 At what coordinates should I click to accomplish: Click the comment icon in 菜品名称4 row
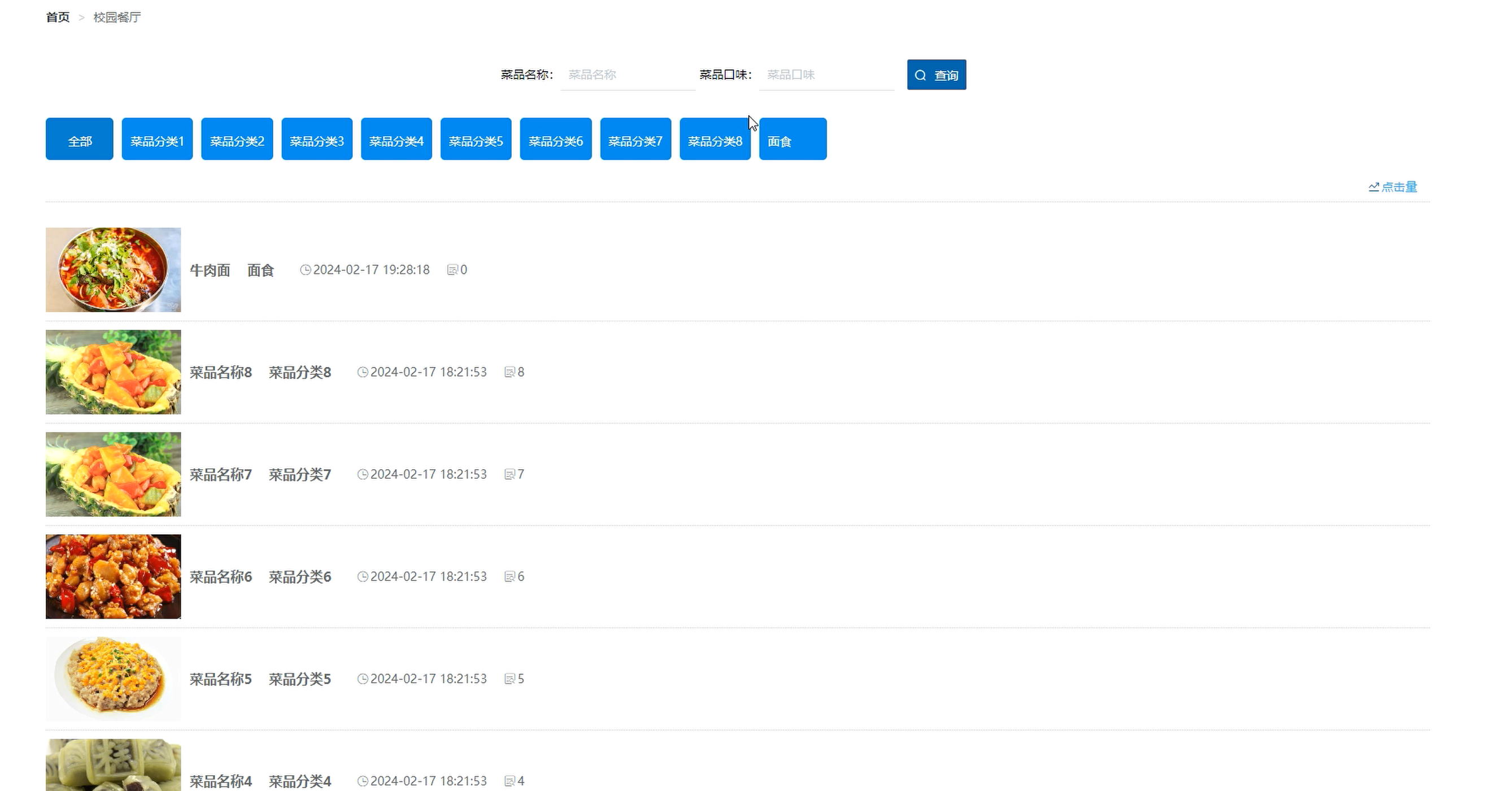(509, 781)
